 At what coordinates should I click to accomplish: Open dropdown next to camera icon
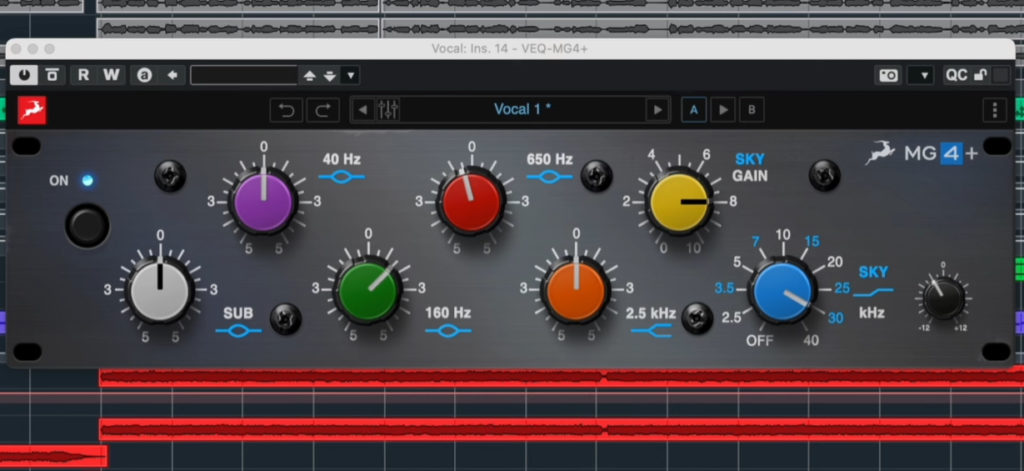coord(922,75)
